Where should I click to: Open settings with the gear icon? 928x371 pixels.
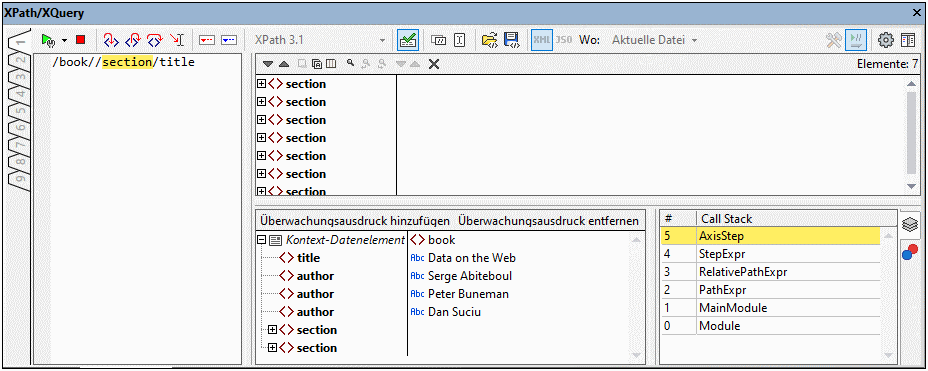coord(885,40)
